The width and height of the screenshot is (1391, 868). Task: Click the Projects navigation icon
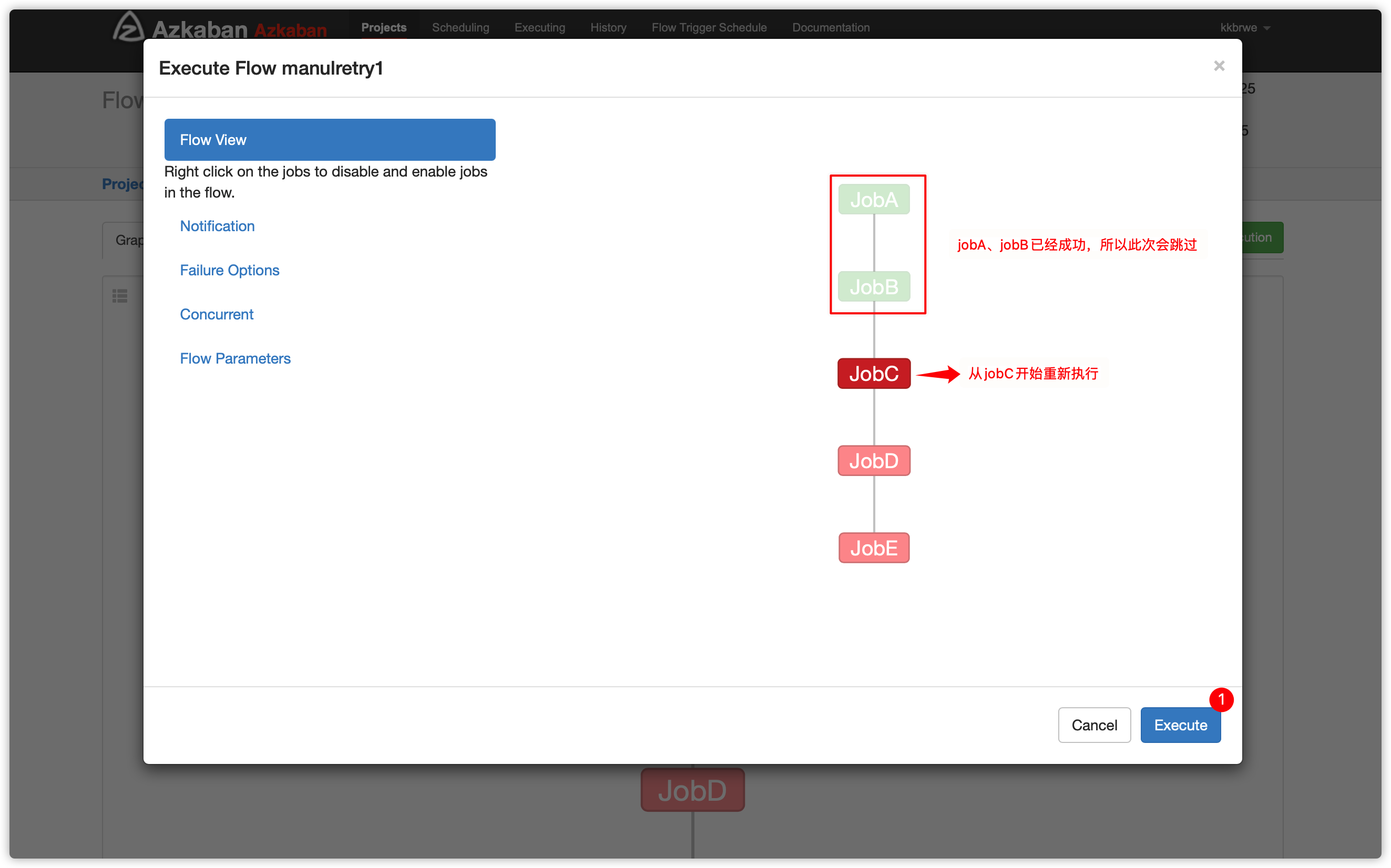click(385, 27)
